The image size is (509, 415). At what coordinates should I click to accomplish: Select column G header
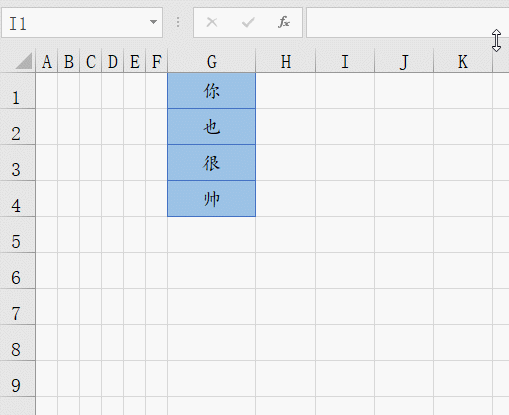tap(212, 61)
